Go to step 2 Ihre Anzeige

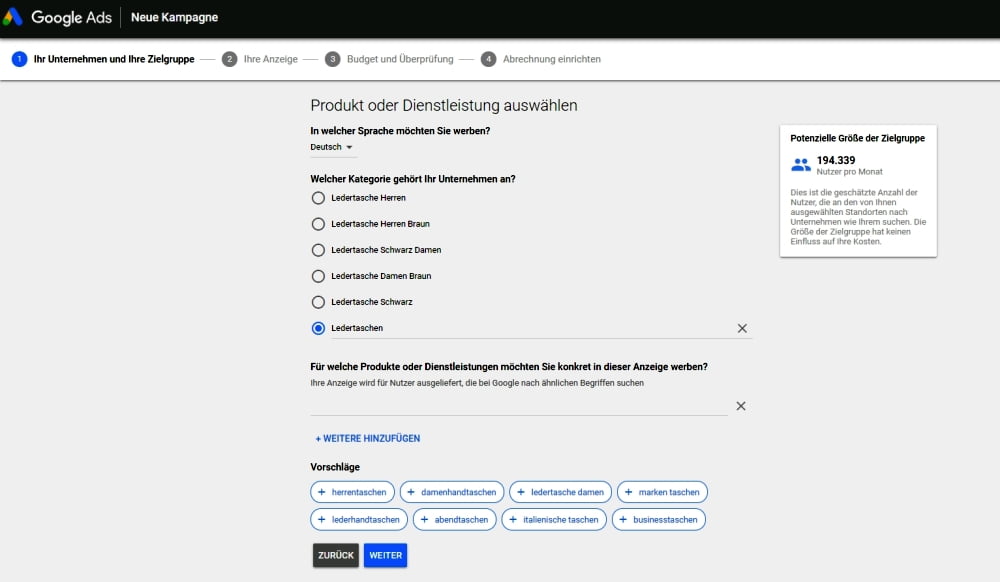tap(260, 59)
